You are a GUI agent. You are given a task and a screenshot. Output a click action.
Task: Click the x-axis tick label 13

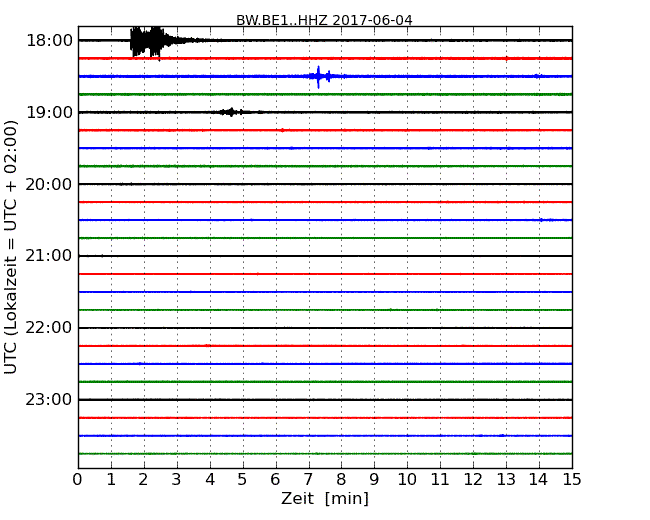(506, 479)
